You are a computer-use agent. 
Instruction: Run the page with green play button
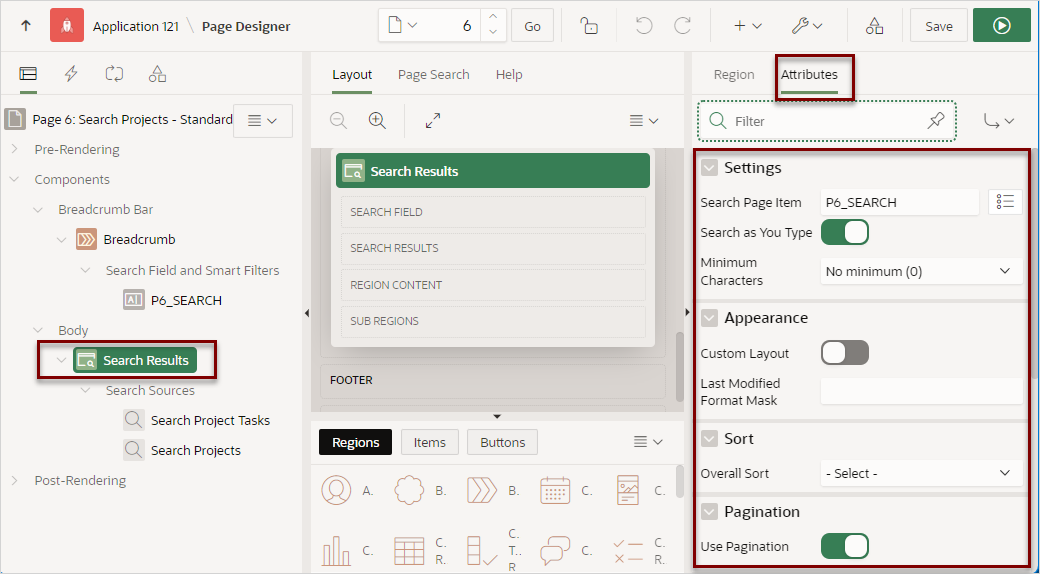coord(1002,26)
